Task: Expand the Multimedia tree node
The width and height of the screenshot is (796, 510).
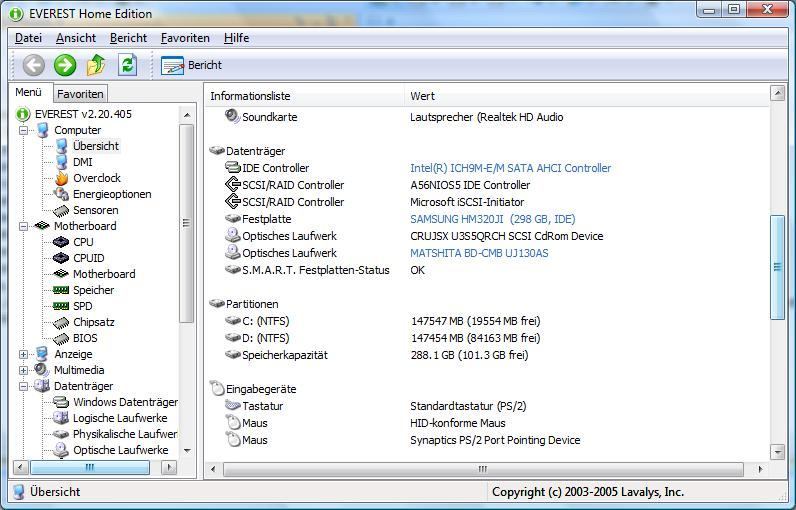Action: pyautogui.click(x=23, y=370)
